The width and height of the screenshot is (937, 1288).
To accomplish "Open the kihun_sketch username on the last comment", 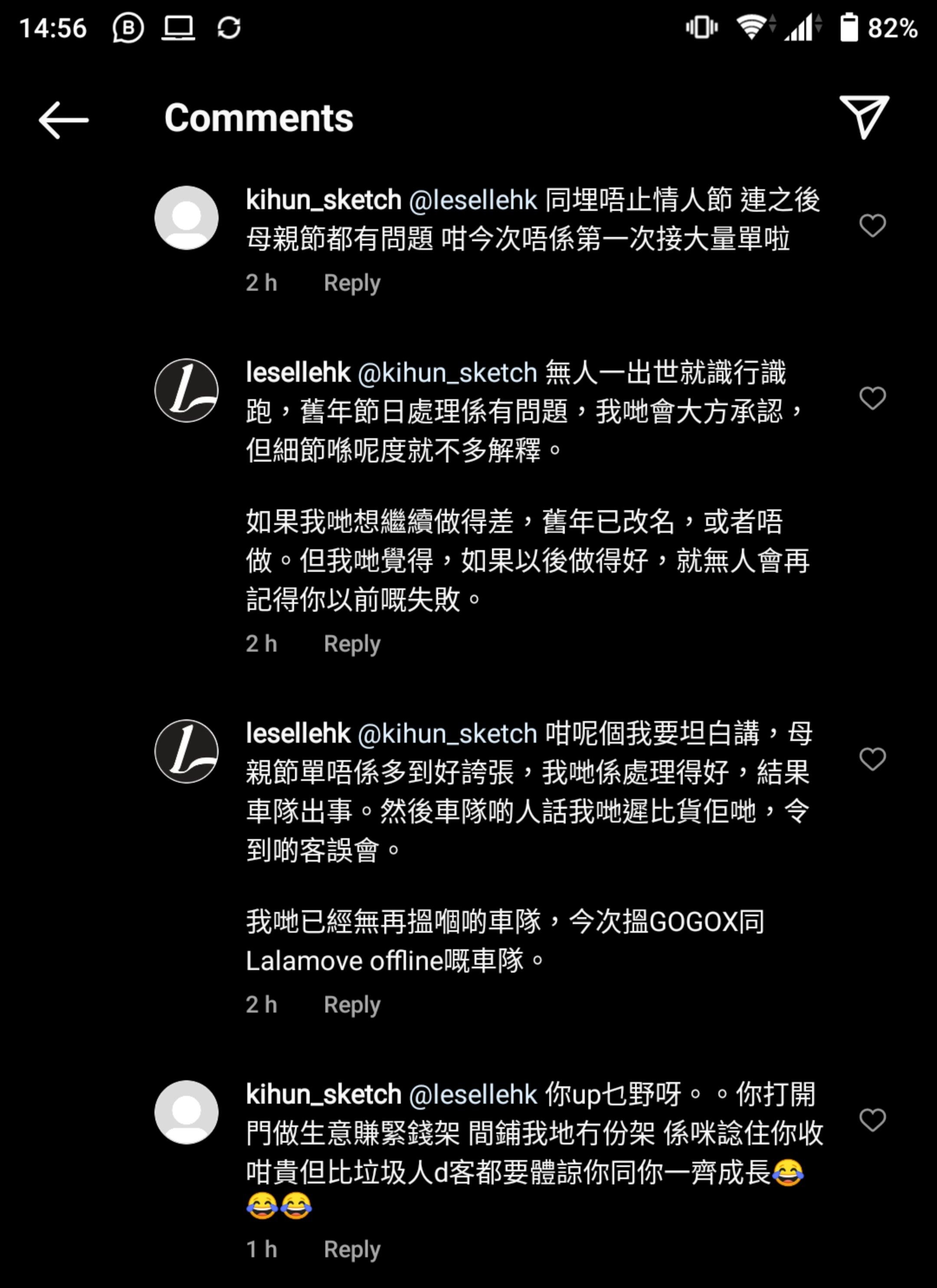I will (324, 1095).
